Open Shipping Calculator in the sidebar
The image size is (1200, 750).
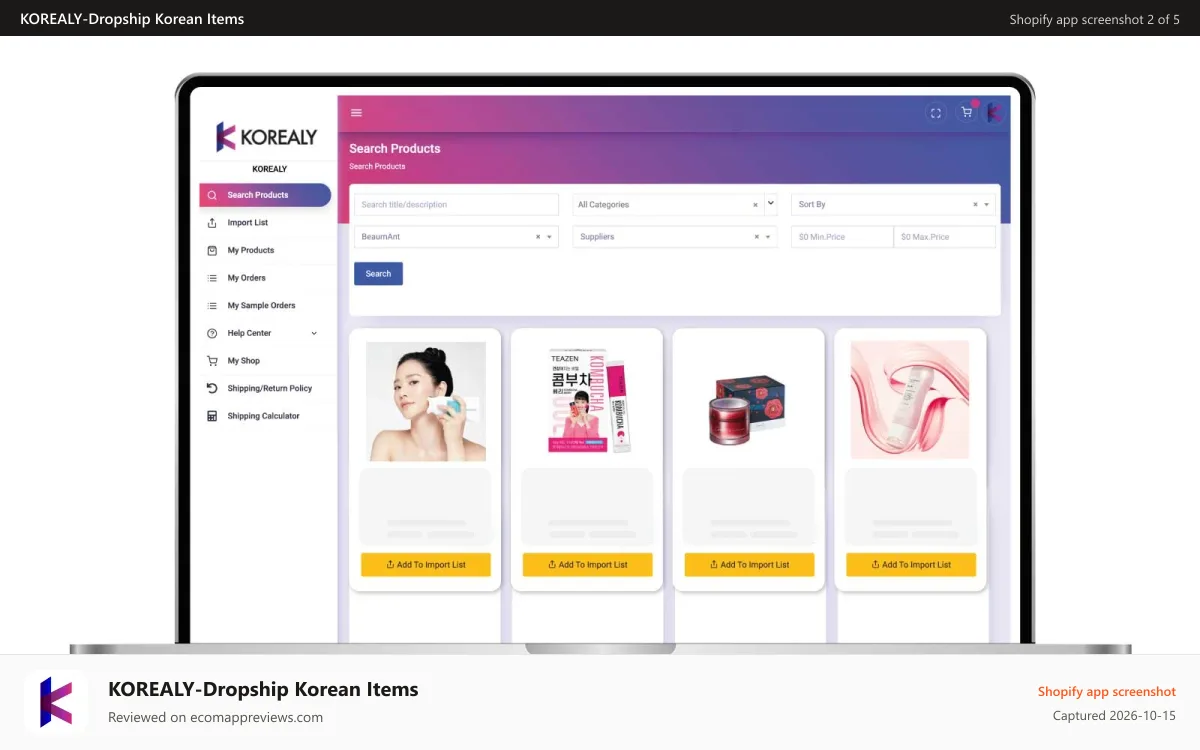265,416
